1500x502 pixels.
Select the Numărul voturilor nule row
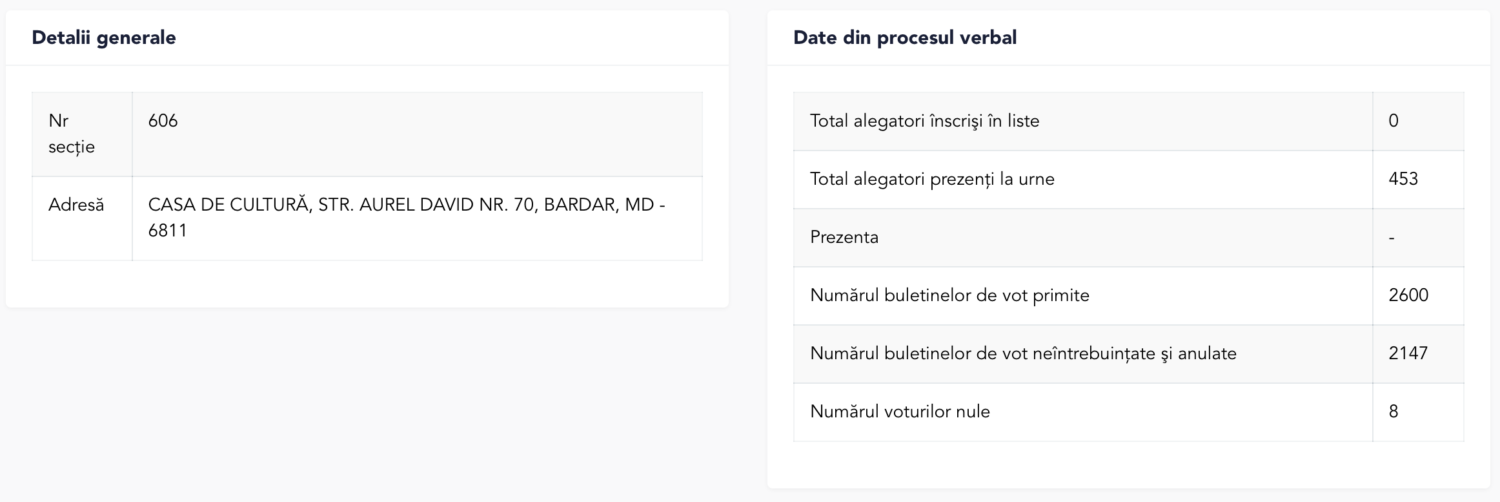coord(1128,411)
